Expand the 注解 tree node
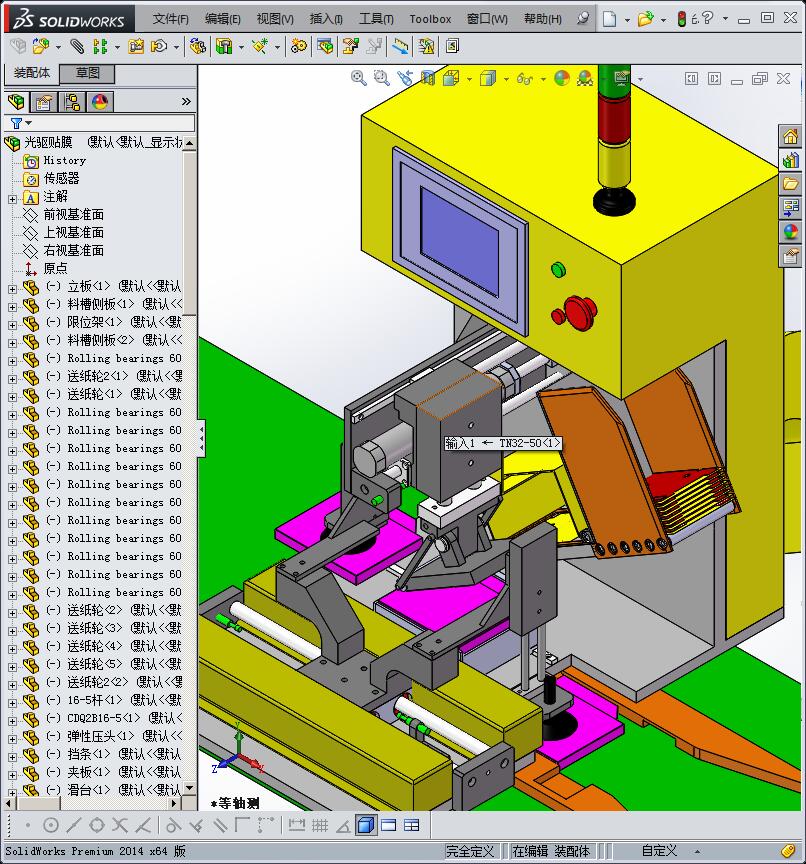This screenshot has width=806, height=864. pos(12,199)
